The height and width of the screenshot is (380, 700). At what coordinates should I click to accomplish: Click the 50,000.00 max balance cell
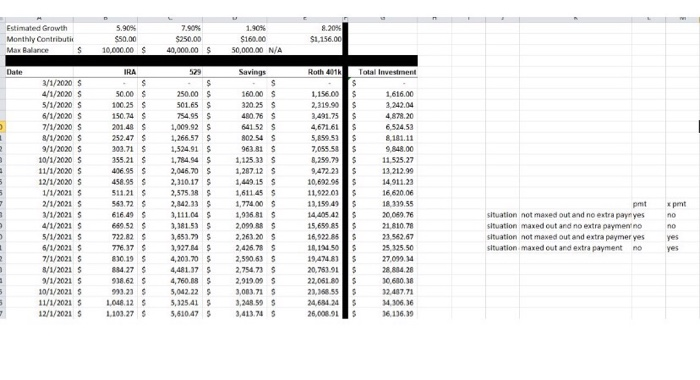234,50
